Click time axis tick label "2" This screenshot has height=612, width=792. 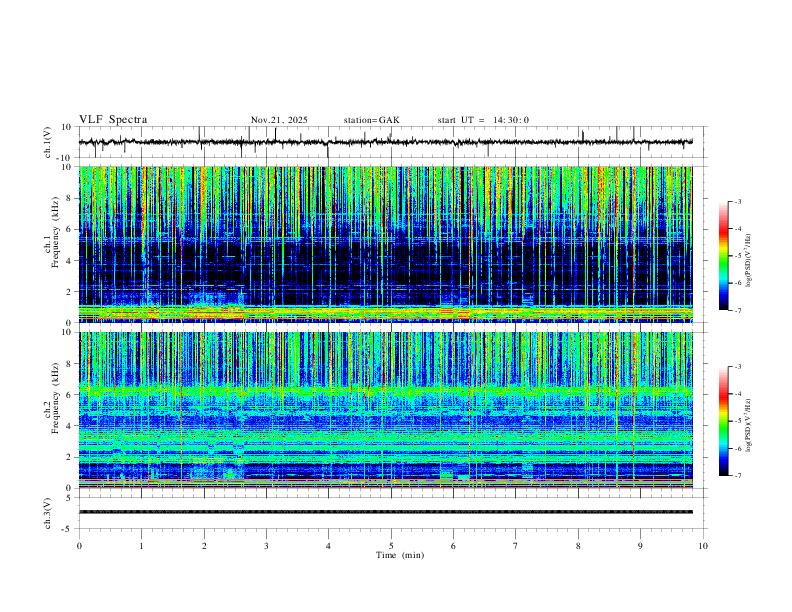[204, 546]
